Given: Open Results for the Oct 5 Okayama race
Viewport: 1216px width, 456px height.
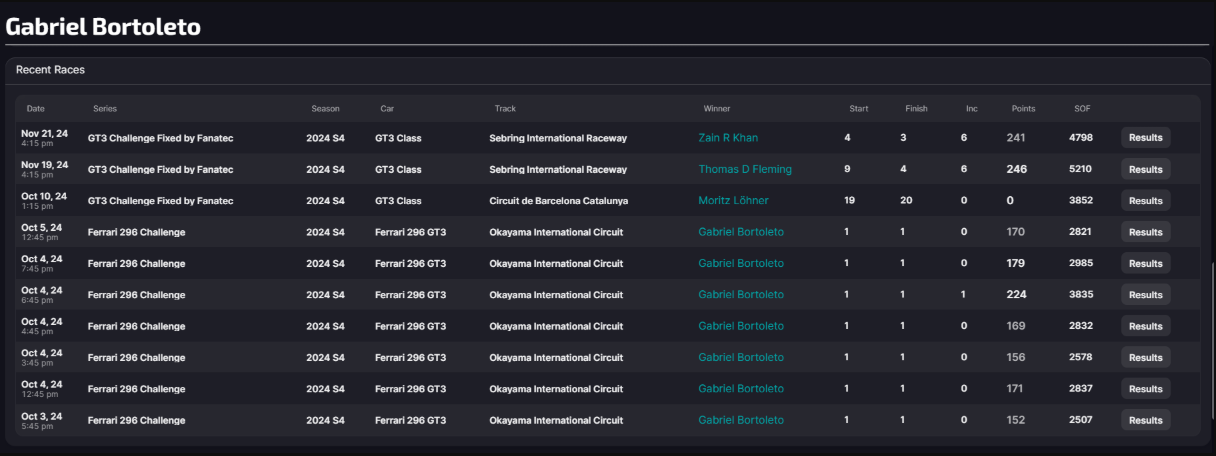Looking at the screenshot, I should [1145, 232].
